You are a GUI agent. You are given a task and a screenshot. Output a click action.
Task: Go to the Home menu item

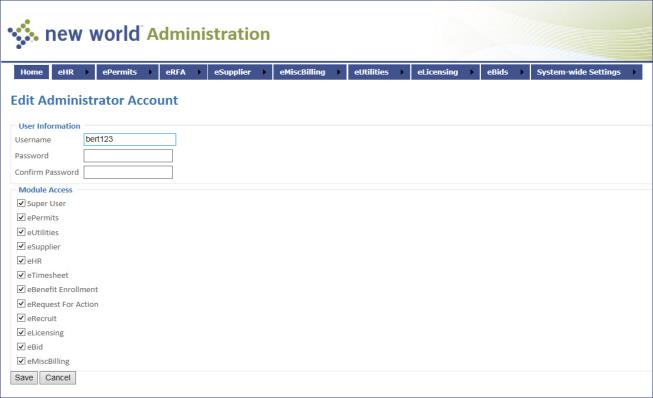[x=31, y=72]
